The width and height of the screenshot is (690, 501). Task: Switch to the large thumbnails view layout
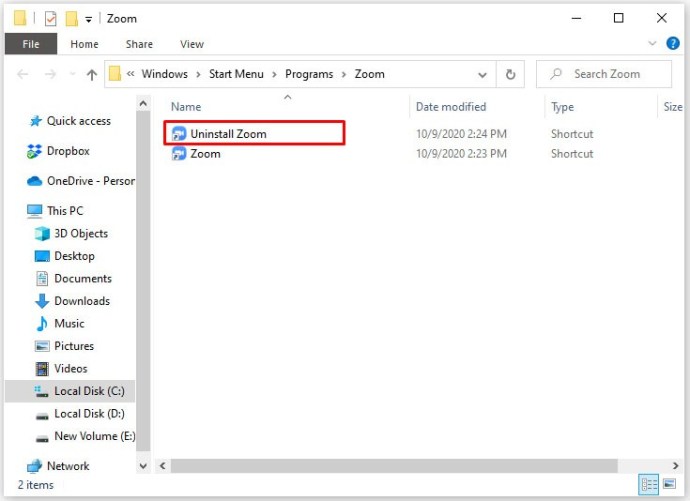(x=669, y=484)
